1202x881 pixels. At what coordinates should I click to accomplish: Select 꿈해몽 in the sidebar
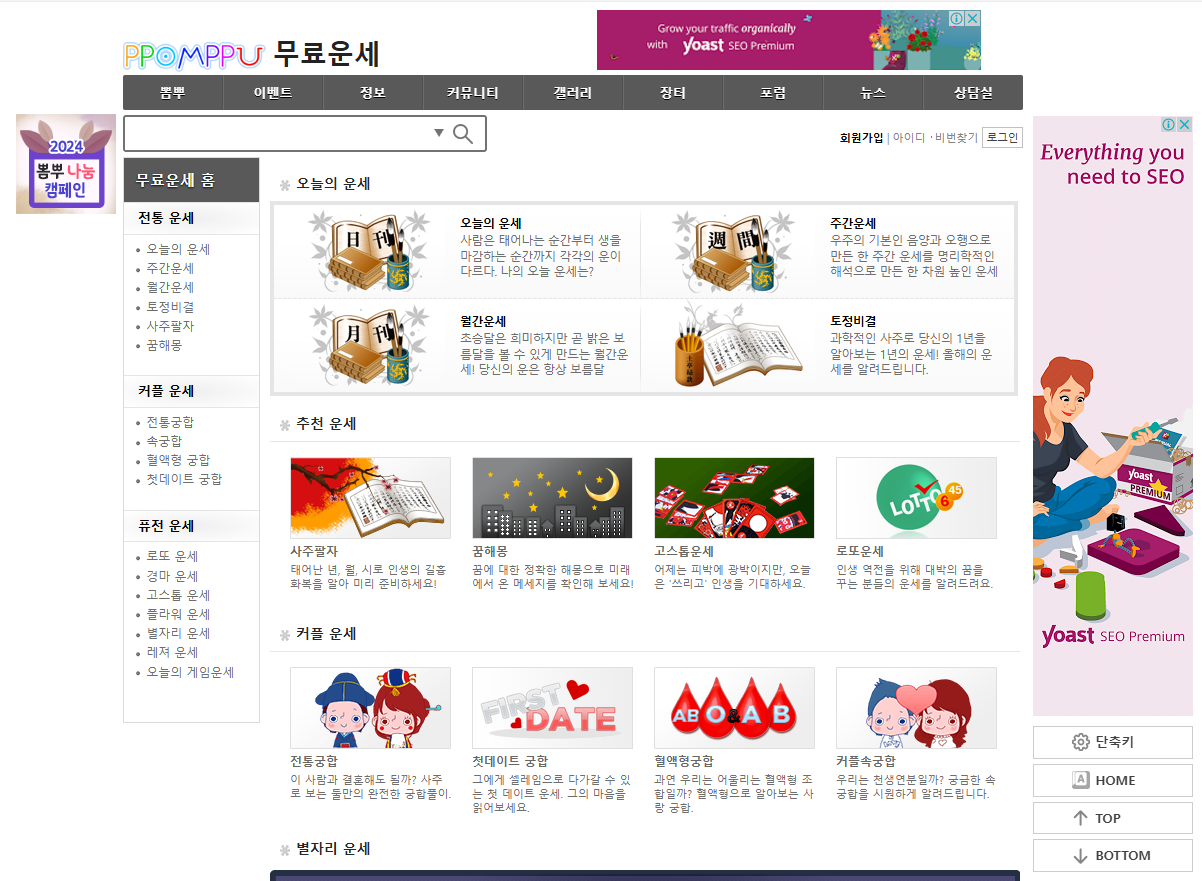click(164, 343)
